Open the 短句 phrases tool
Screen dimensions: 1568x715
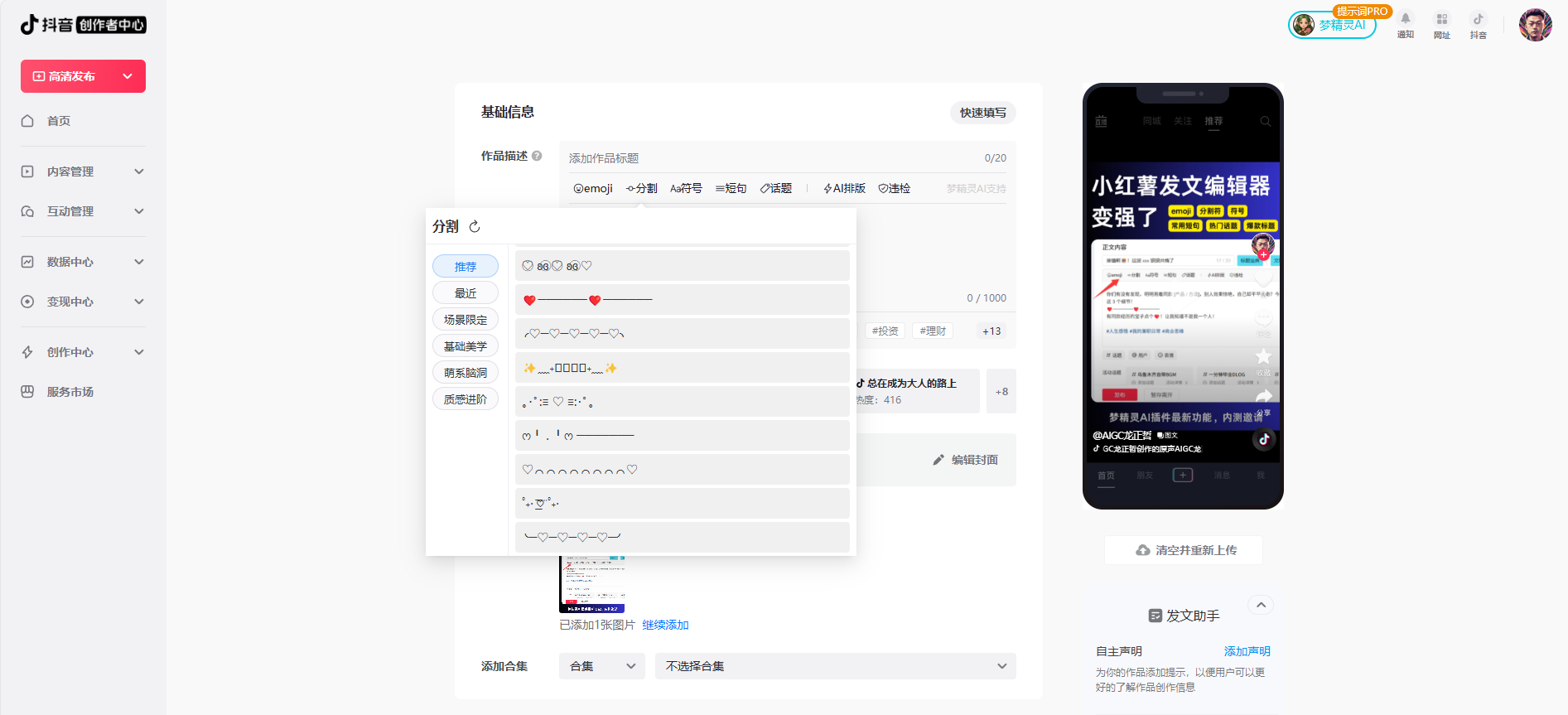[x=731, y=189]
